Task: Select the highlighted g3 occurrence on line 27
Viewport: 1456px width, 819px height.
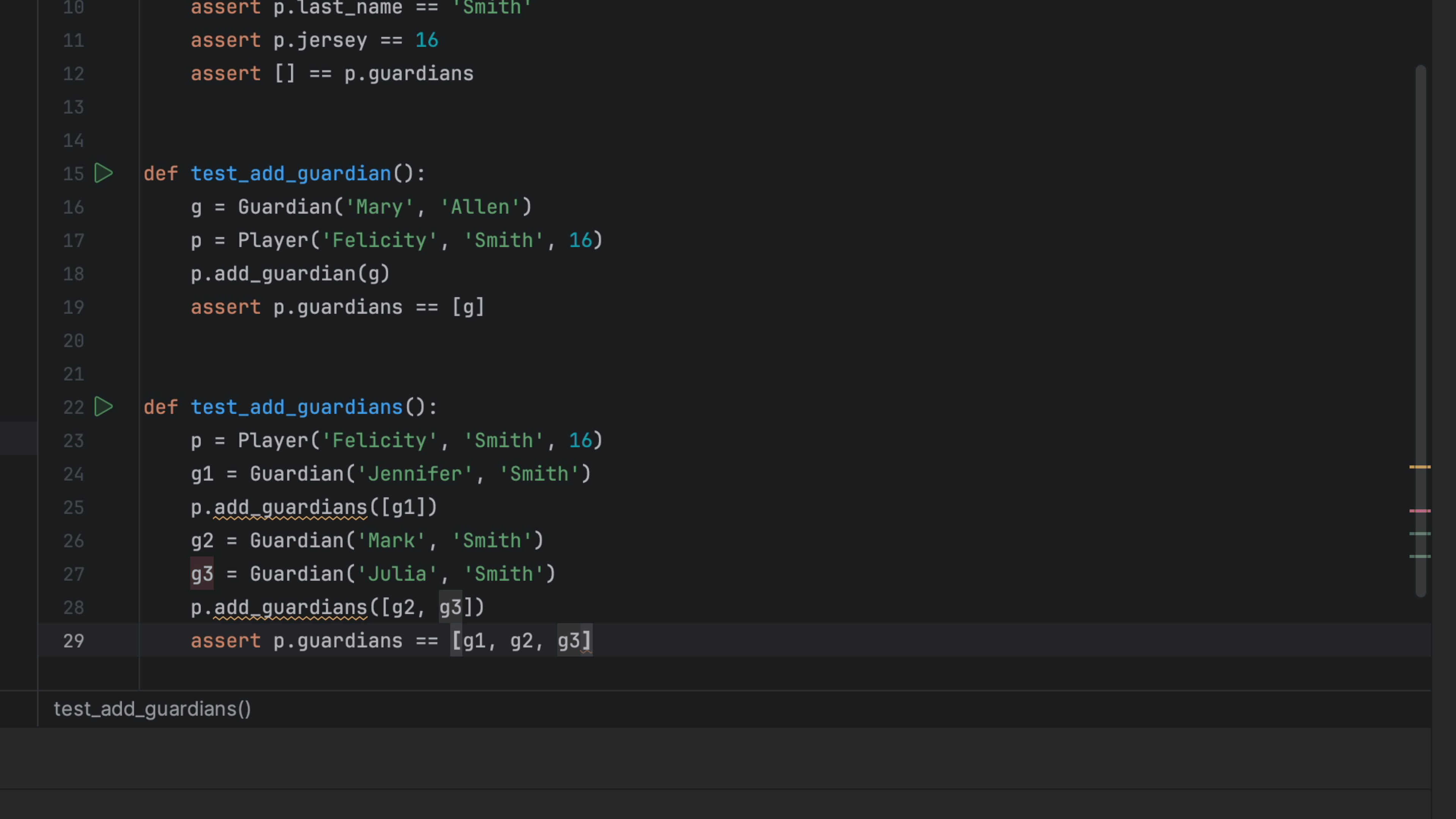Action: point(202,574)
